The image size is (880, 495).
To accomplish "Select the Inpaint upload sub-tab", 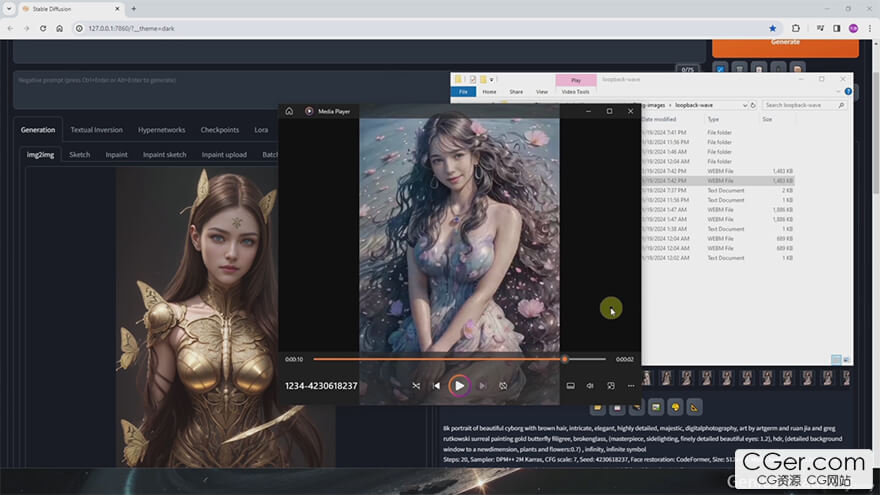I will 224,154.
